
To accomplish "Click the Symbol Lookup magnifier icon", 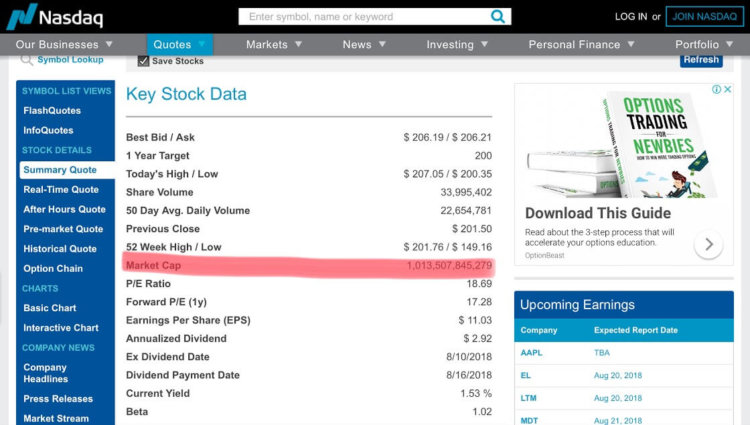I will point(26,60).
